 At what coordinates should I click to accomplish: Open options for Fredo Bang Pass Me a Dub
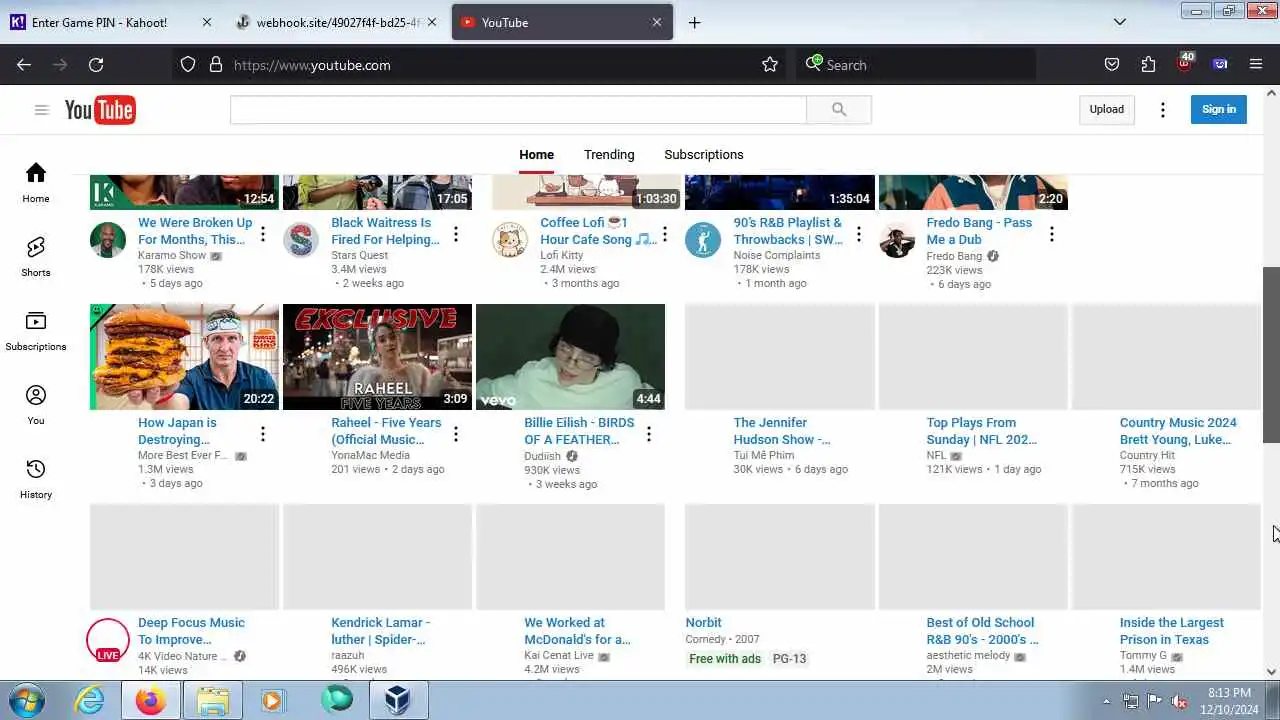coord(1052,234)
